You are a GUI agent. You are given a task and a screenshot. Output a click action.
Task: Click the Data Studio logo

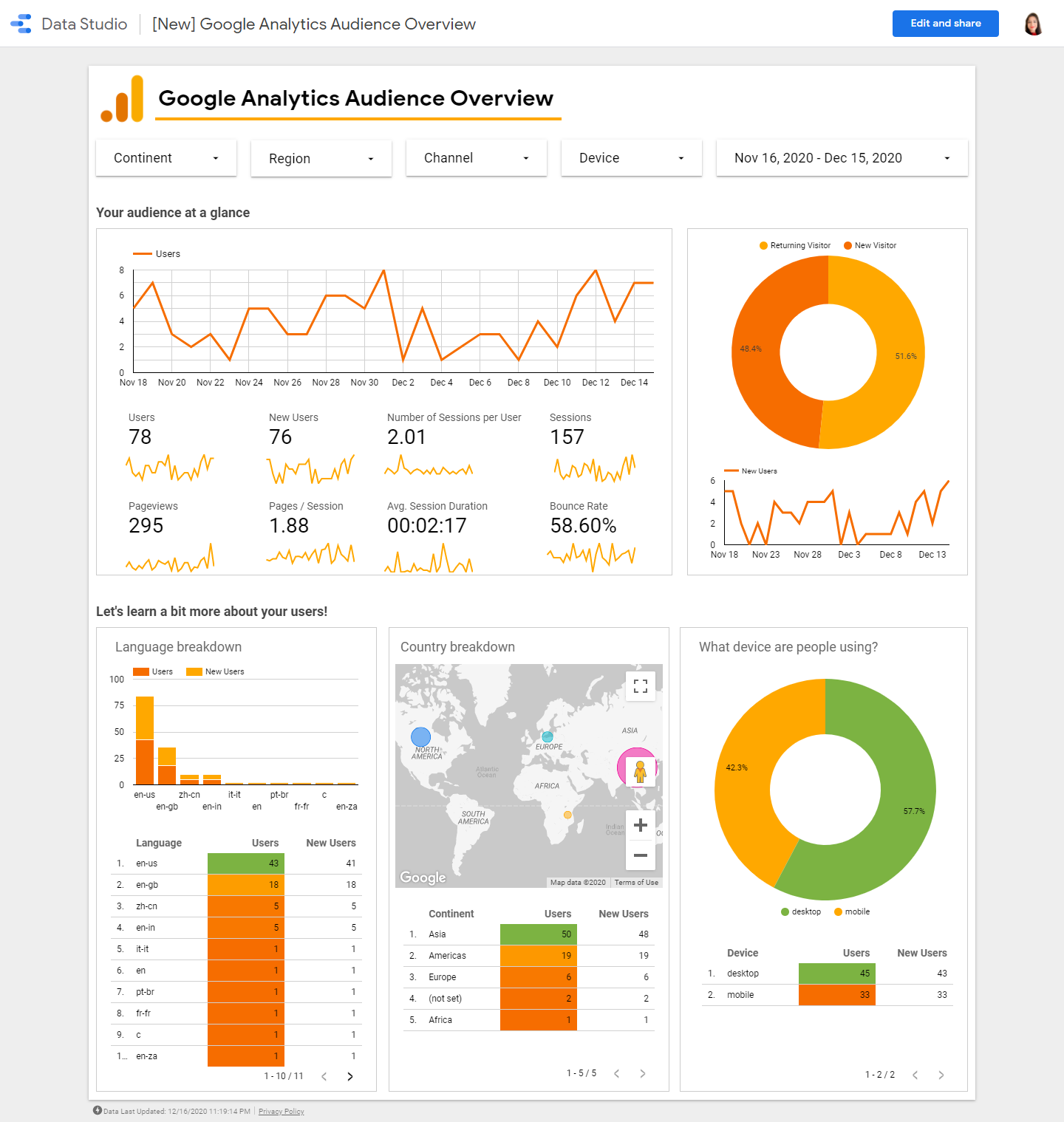(22, 23)
